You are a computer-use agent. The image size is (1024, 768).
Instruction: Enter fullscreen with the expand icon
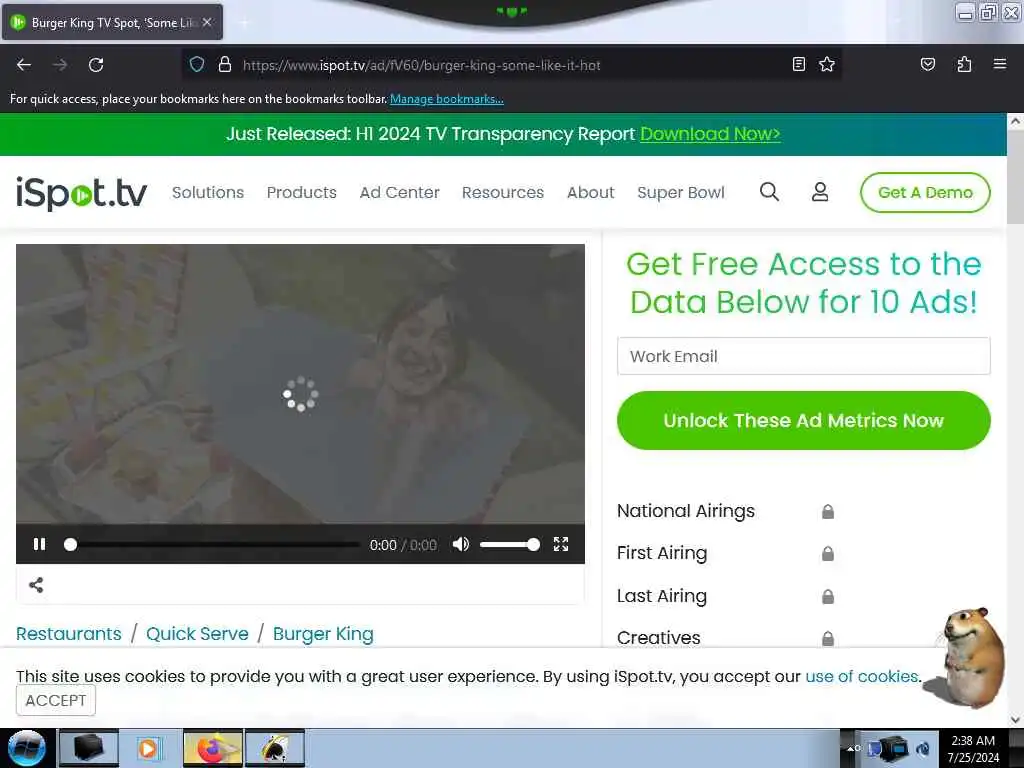(x=560, y=544)
